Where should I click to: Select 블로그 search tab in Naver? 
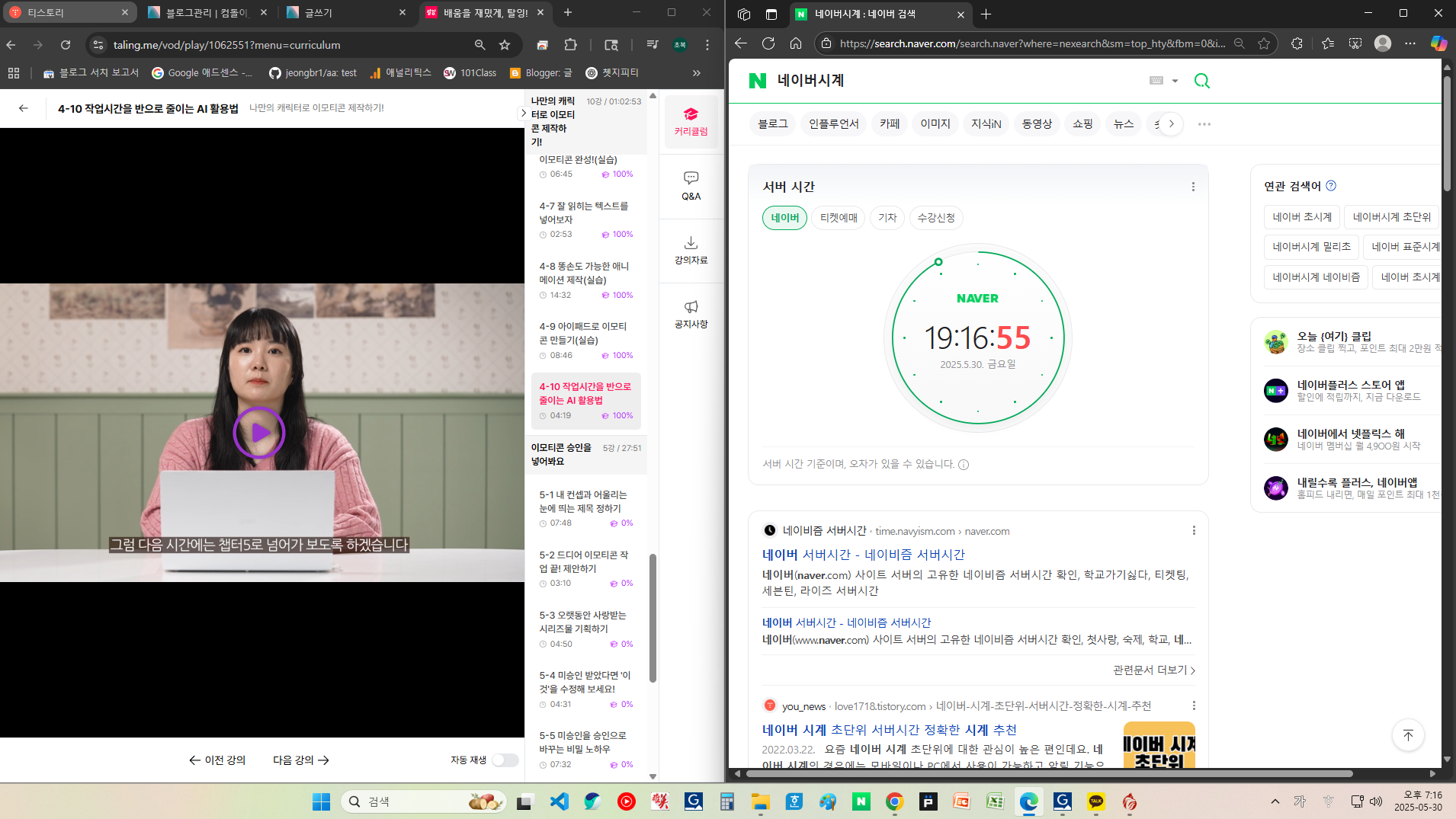[772, 123]
